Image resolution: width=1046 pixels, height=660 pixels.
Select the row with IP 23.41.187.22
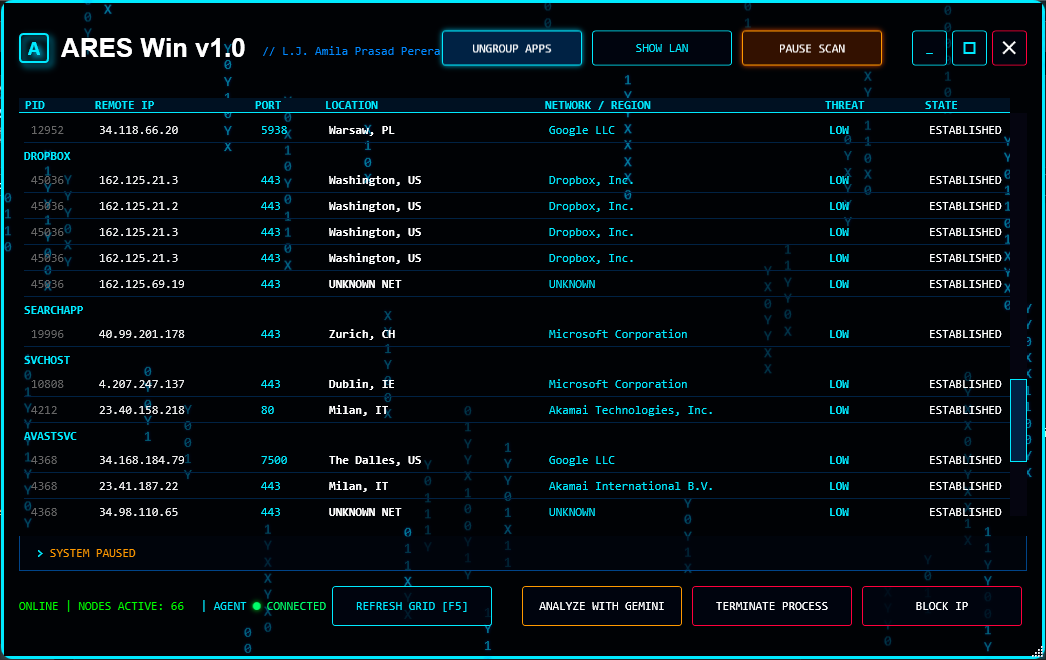516,486
